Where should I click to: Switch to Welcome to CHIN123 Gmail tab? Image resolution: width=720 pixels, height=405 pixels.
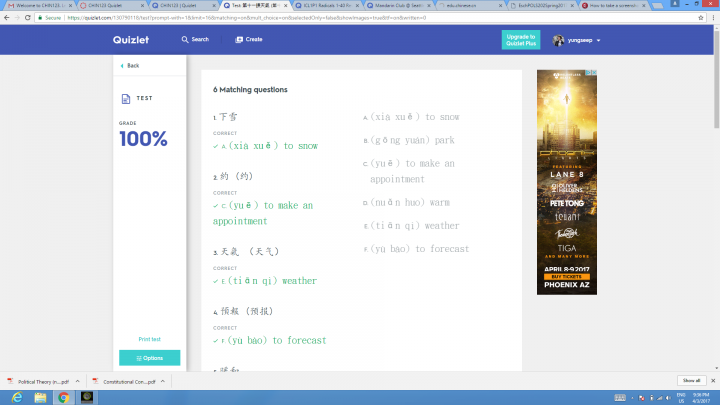pos(40,6)
